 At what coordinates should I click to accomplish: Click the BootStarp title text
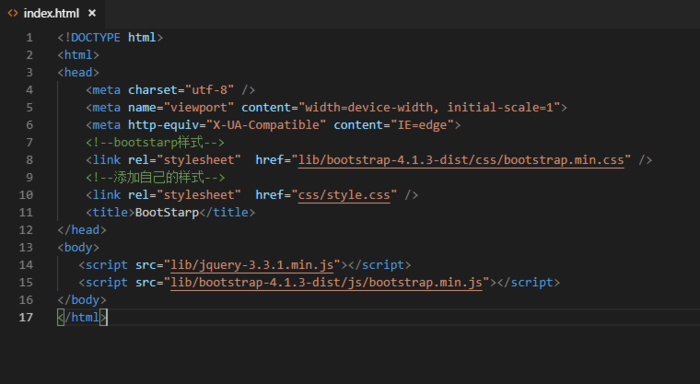pyautogui.click(x=167, y=213)
